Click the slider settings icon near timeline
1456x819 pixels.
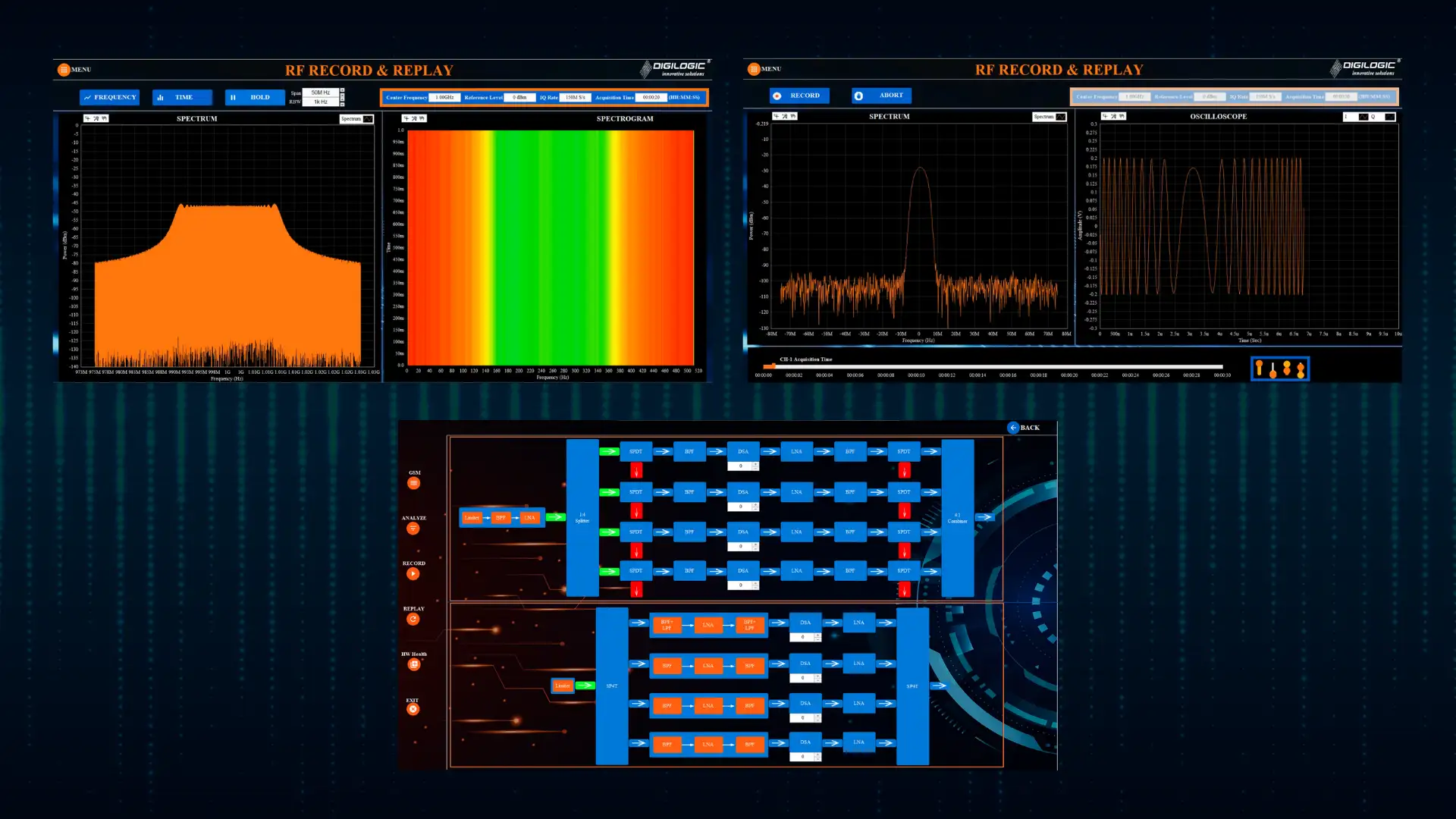(x=1279, y=369)
